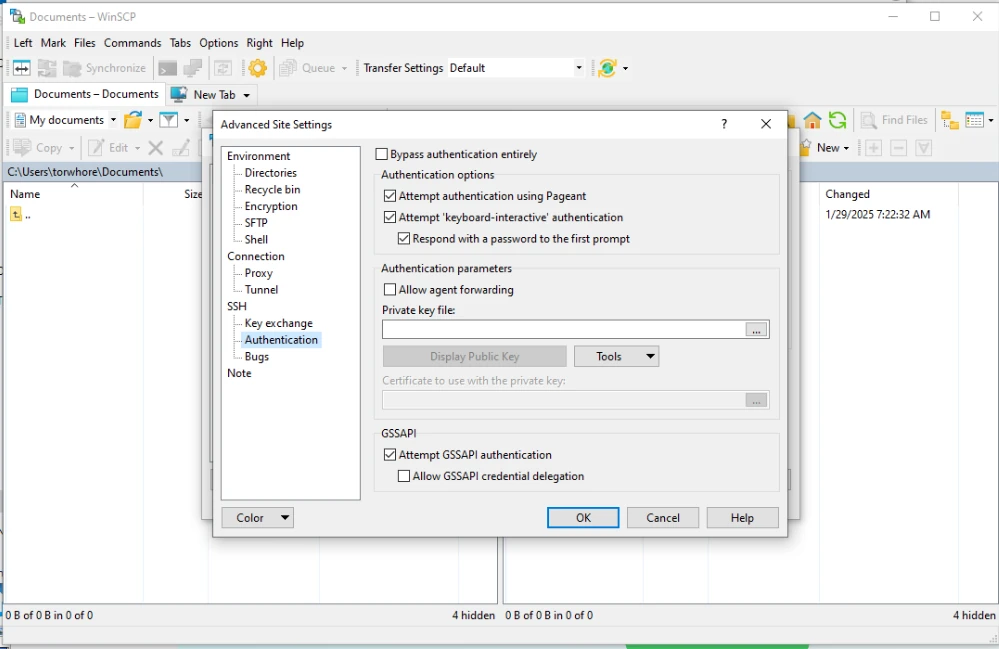Open the Commands menu

[x=132, y=43]
